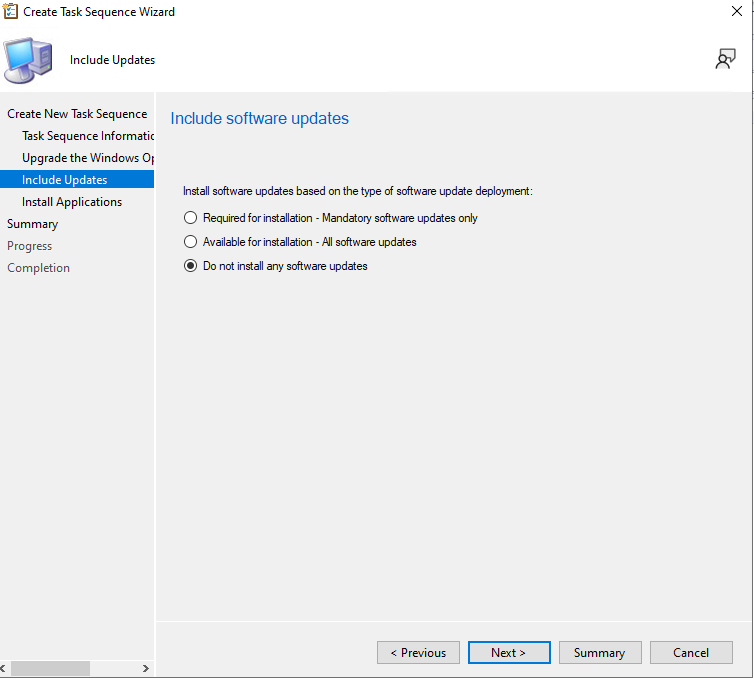Viewport: 754px width, 680px height.
Task: Open Create New Task Sequence step
Action: pyautogui.click(x=77, y=114)
